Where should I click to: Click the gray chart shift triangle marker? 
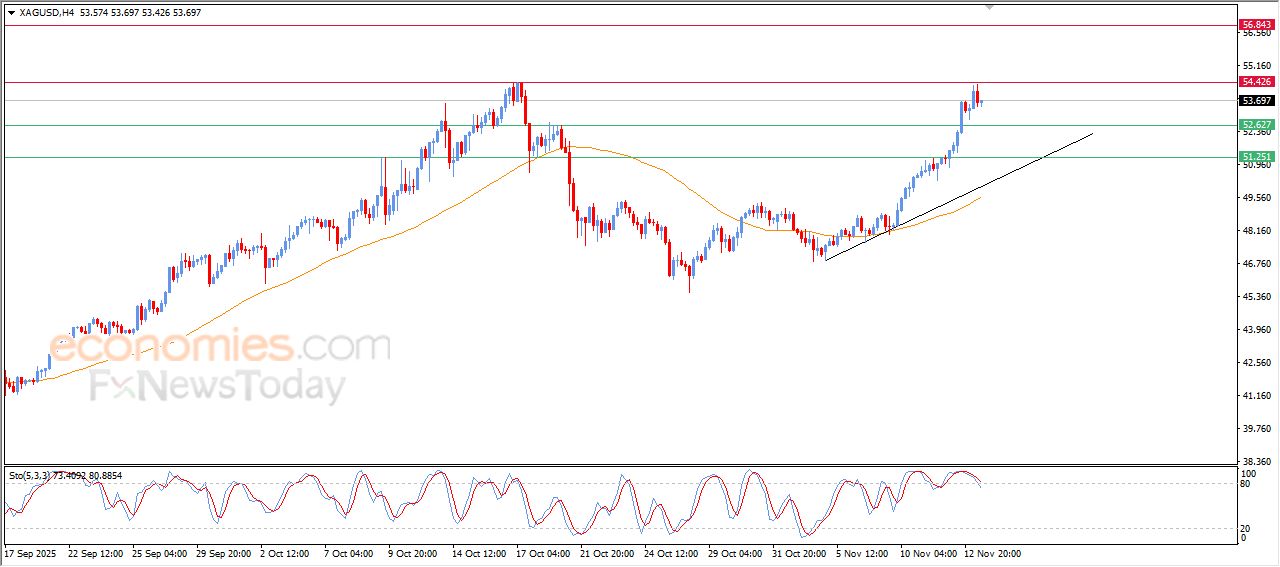click(x=990, y=8)
